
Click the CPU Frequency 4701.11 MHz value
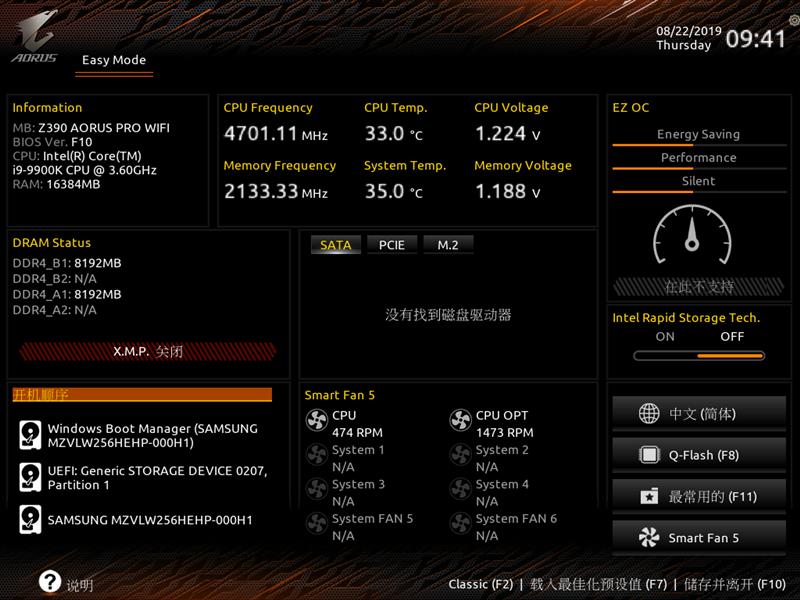[276, 134]
